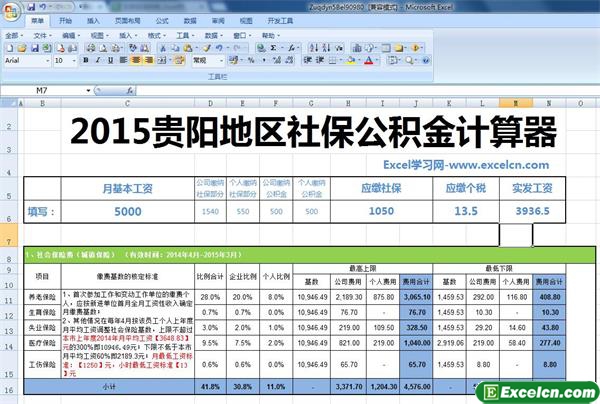
Task: Click the Paste clipboard icon
Action: point(188,48)
